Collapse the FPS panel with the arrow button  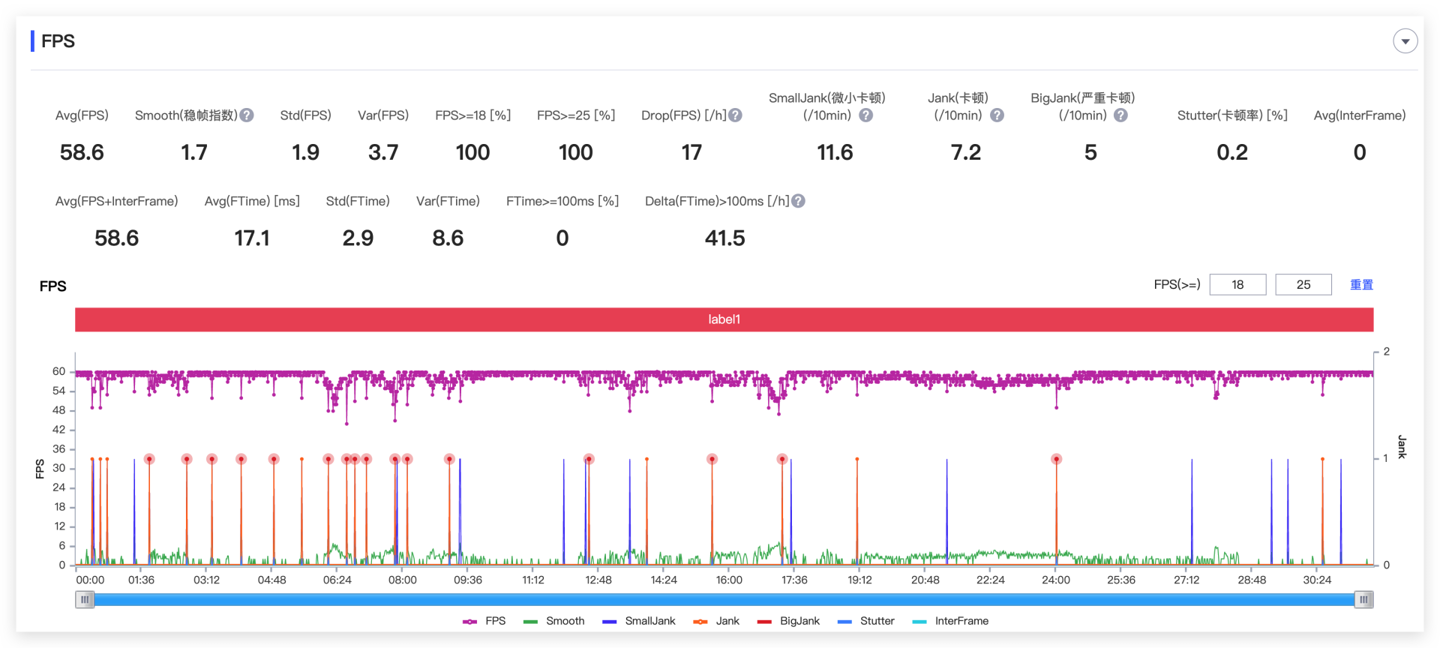point(1405,41)
